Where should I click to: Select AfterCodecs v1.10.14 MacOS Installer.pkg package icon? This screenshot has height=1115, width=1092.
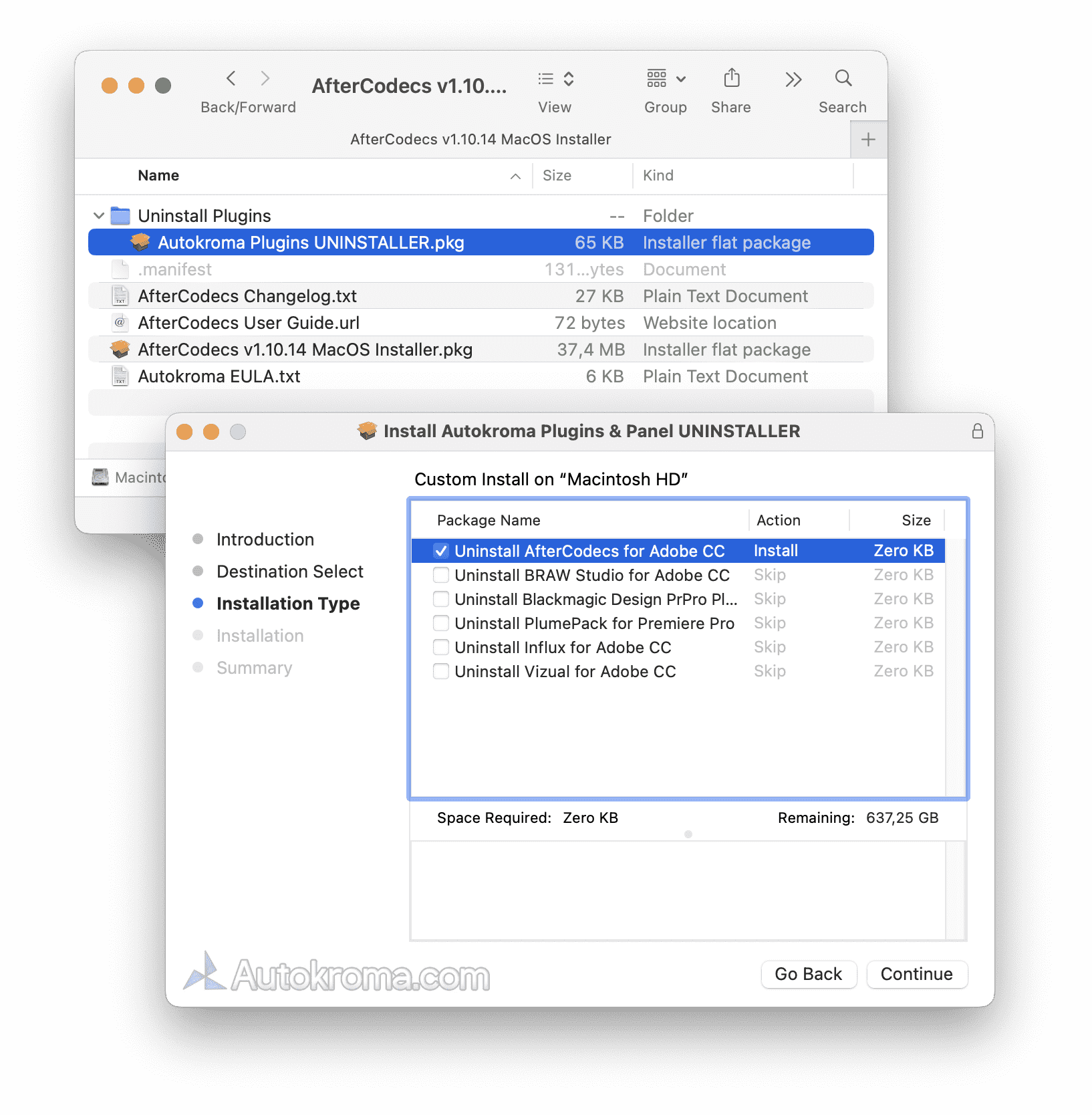120,350
